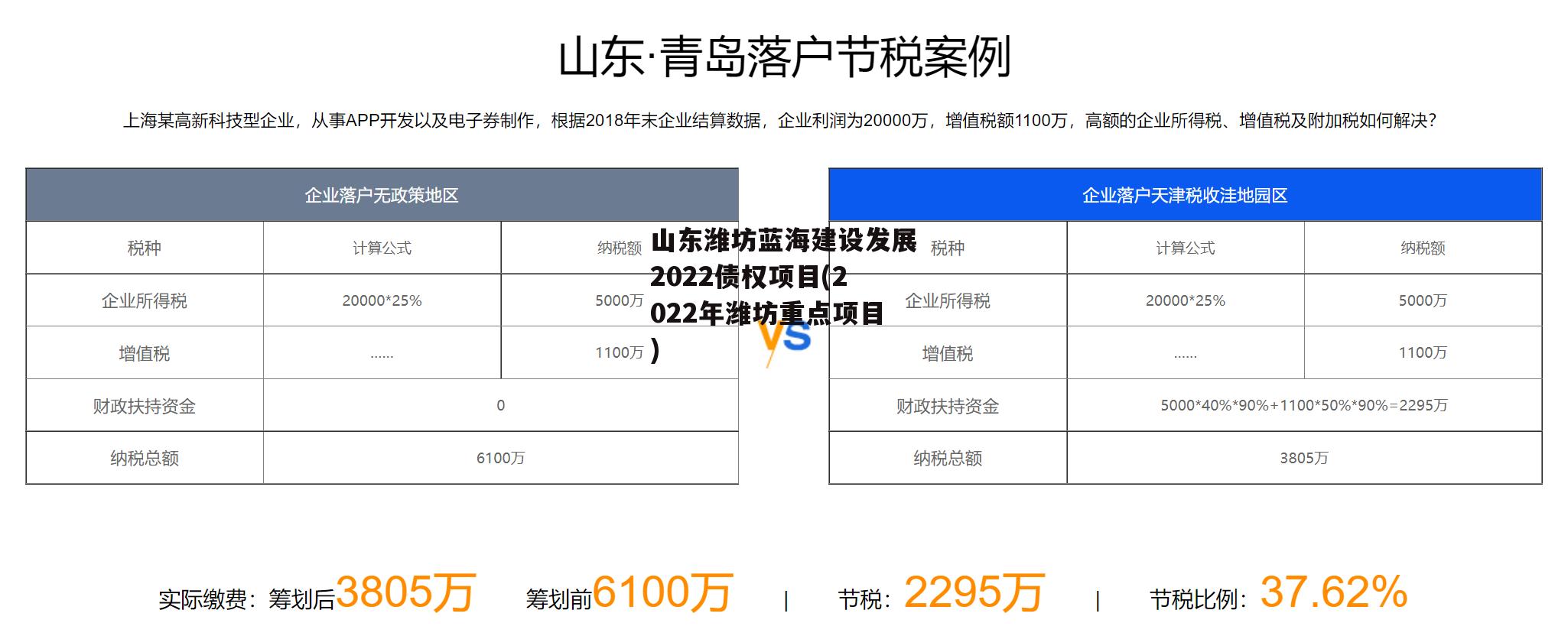Click 5000万 in the 无政策地区 table

point(620,300)
